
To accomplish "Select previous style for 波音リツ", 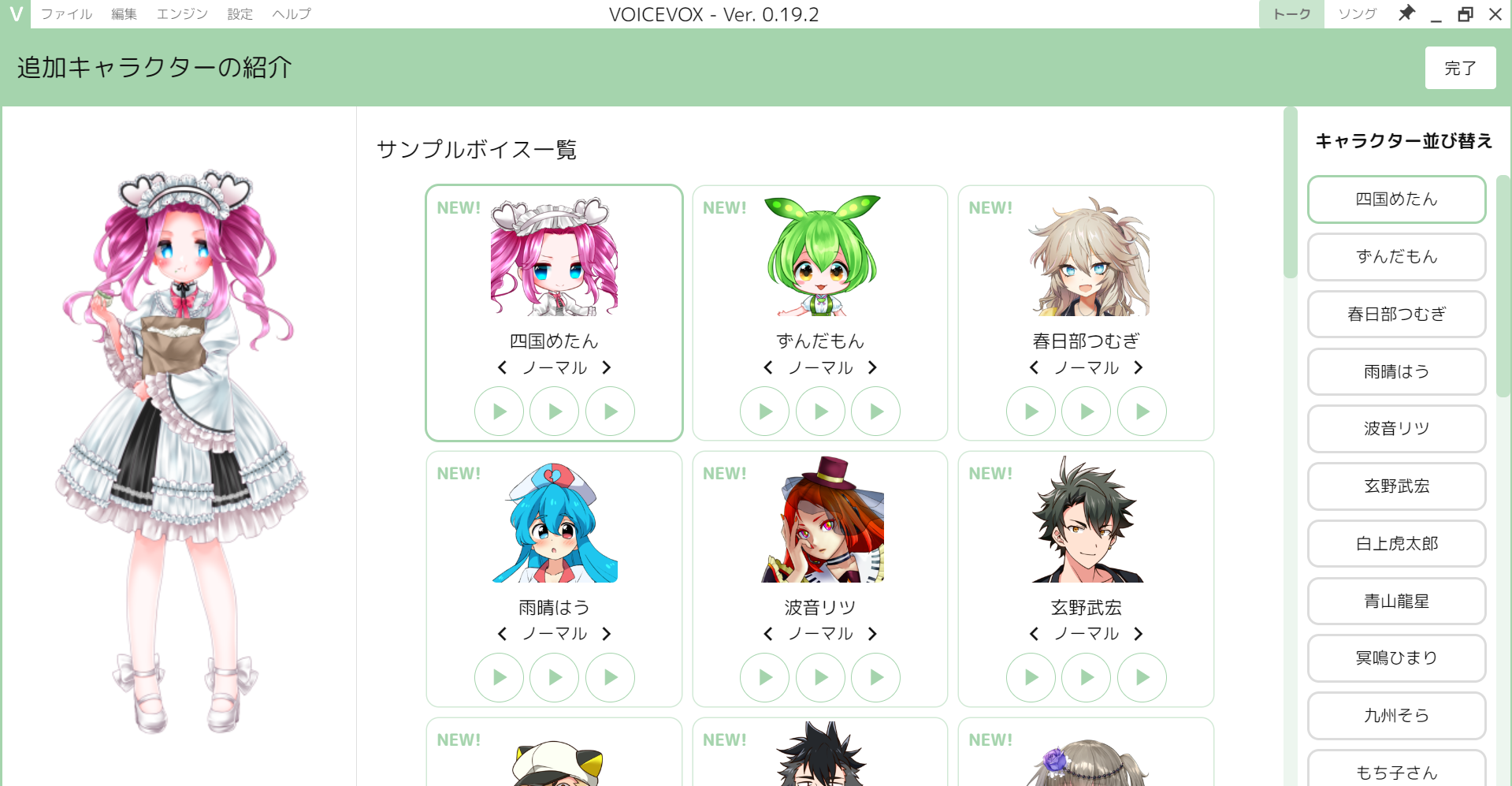I will tap(768, 634).
